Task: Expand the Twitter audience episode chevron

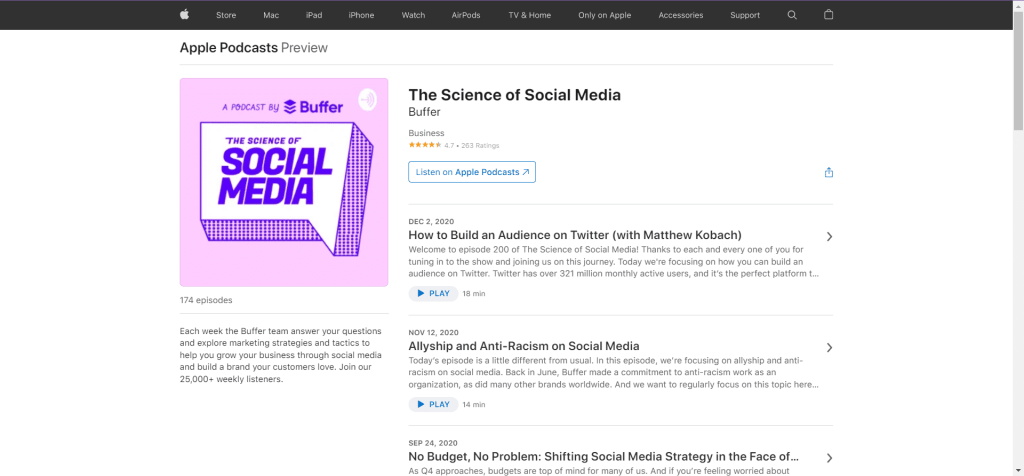Action: pyautogui.click(x=829, y=237)
